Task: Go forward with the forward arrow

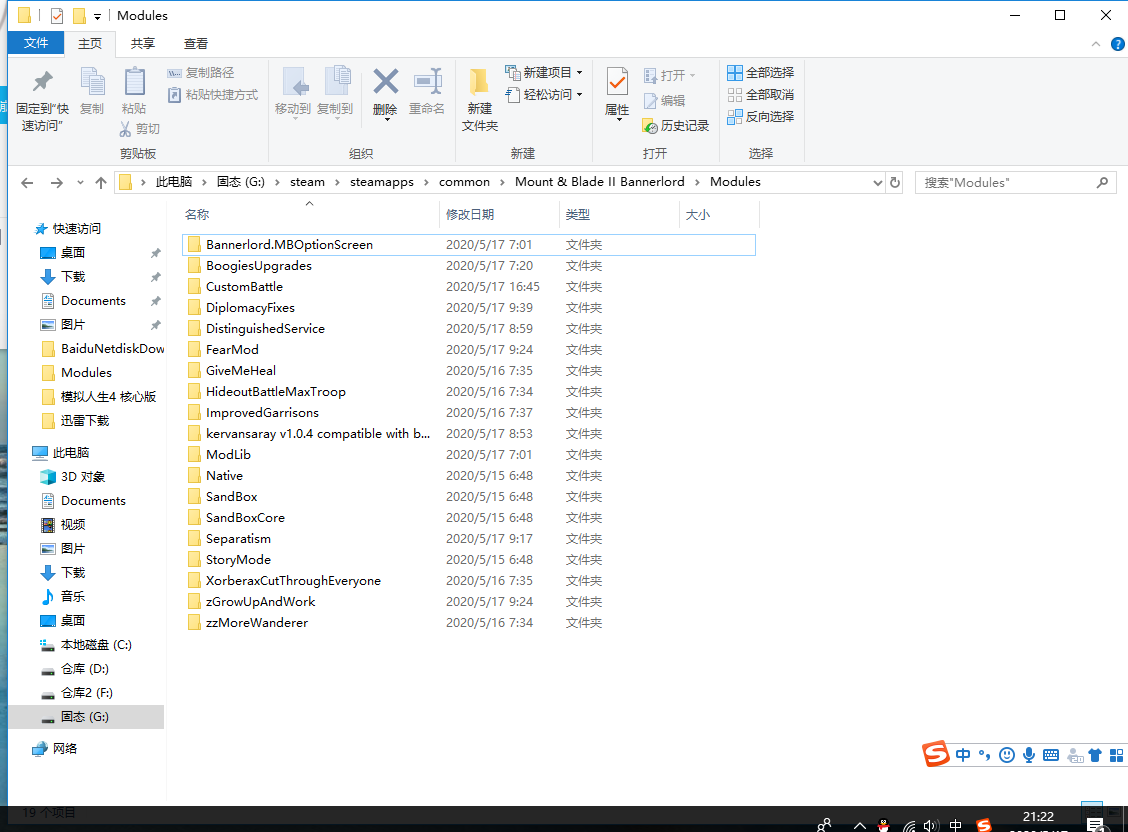Action: [56, 183]
